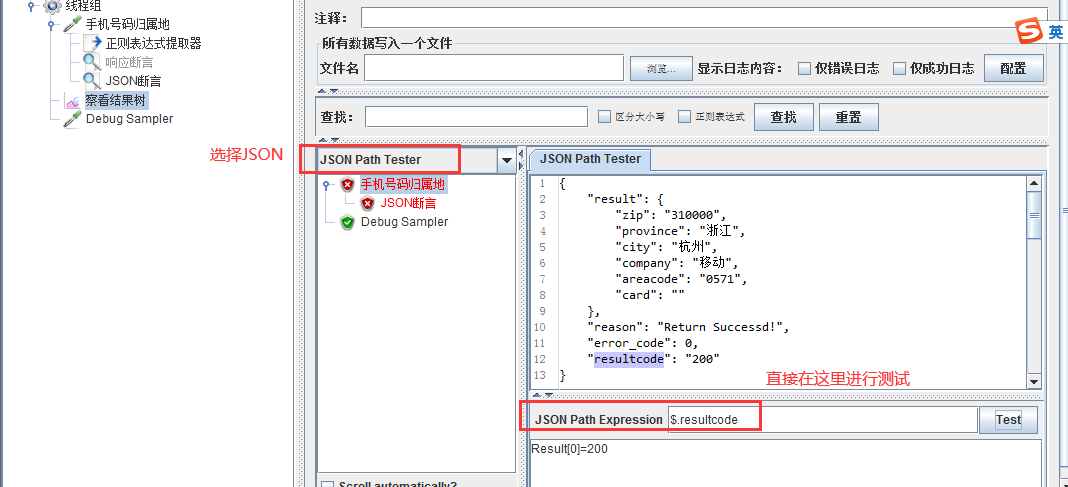Select Debug Sampler in the test plan tree
The width and height of the screenshot is (1068, 487).
(129, 119)
